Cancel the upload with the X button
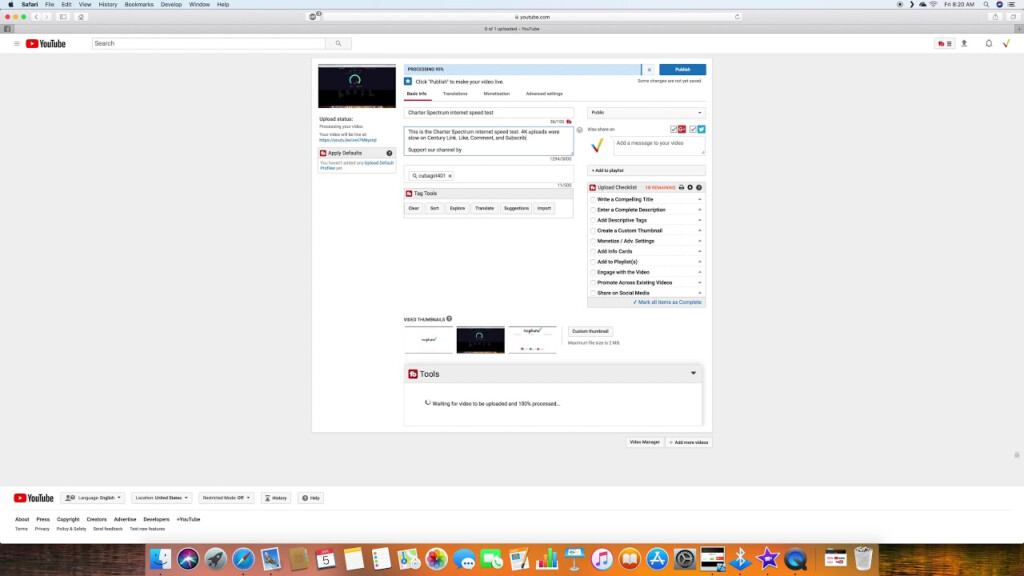The image size is (1024, 576). point(649,69)
